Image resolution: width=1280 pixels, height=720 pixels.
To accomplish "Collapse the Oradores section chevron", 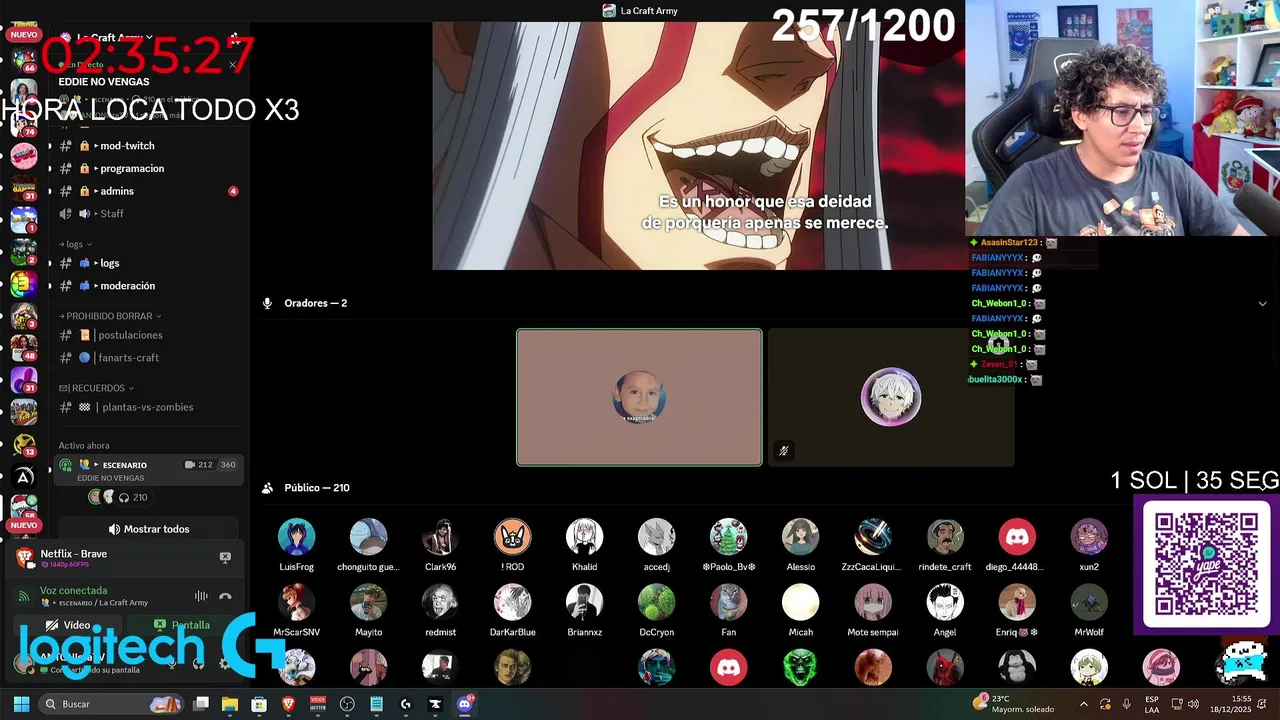I will tap(1262, 303).
